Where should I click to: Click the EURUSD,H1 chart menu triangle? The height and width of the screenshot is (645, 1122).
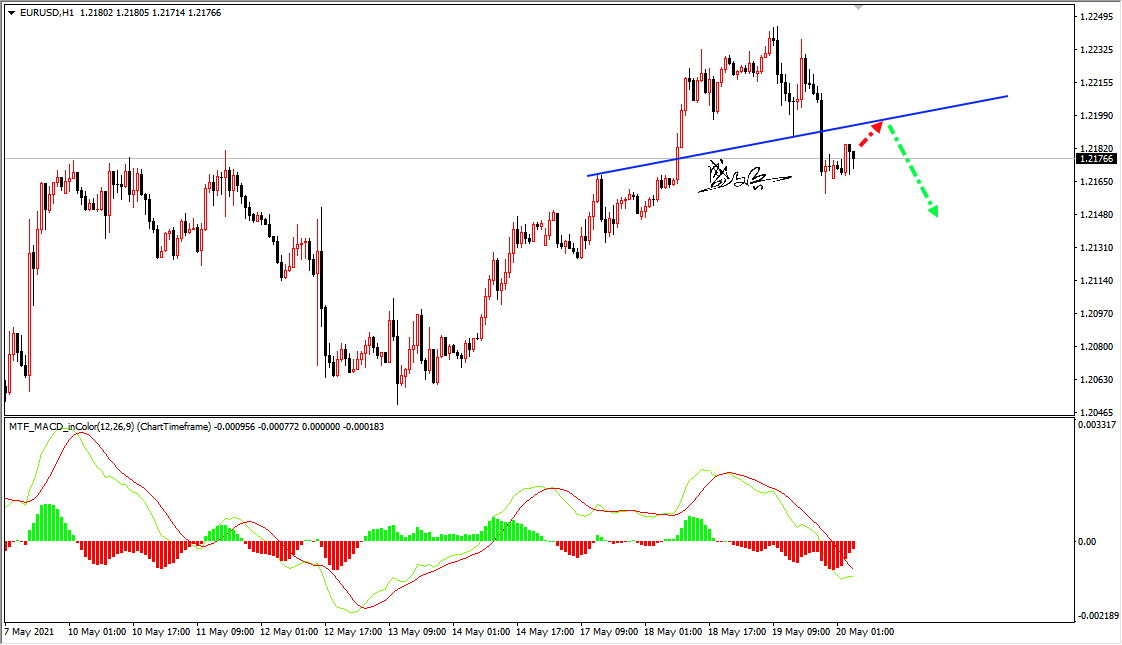[x=11, y=13]
